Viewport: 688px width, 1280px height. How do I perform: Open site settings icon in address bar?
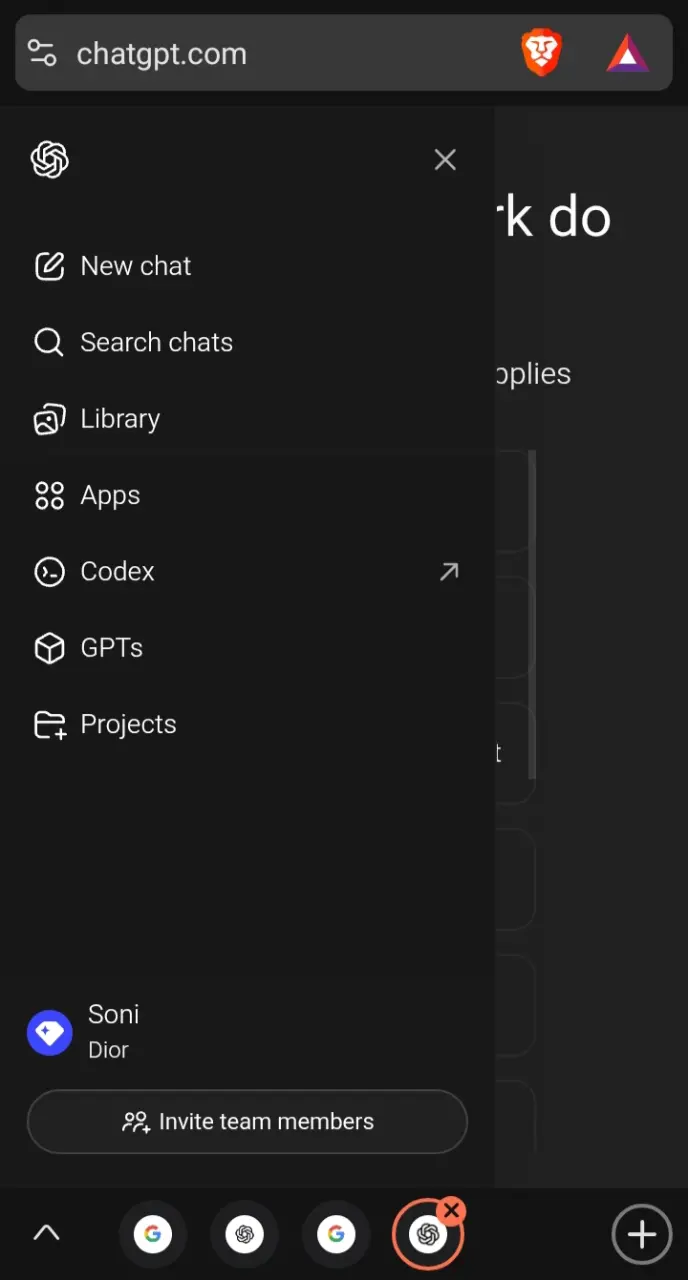click(42, 53)
